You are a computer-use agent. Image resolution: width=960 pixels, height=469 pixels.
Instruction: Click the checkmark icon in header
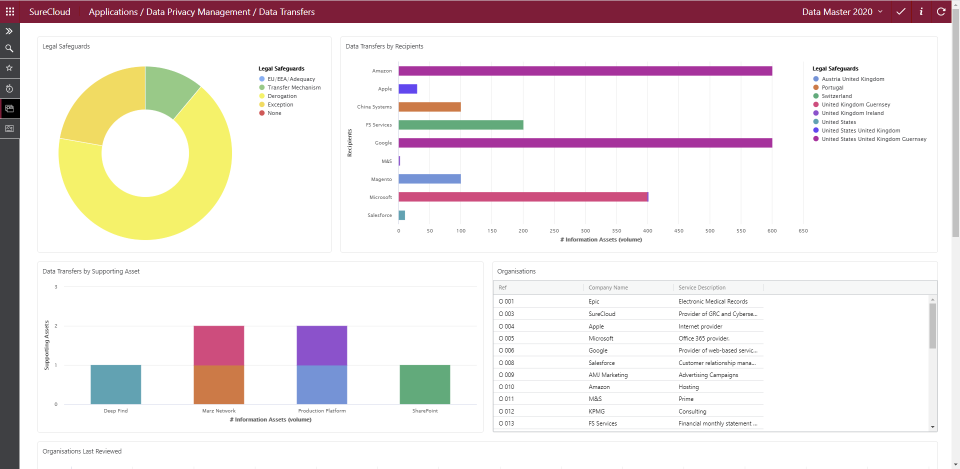click(901, 12)
